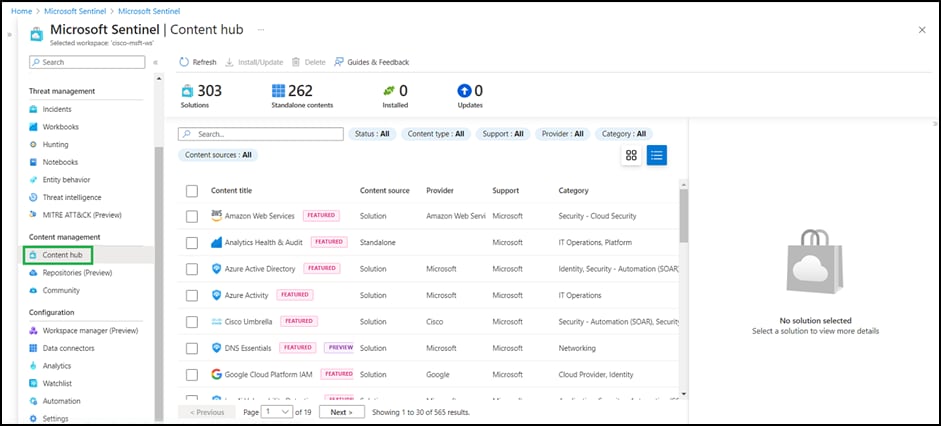Screen dimensions: 941x426
Task: Open the Content type : All filter
Action: click(x=436, y=134)
